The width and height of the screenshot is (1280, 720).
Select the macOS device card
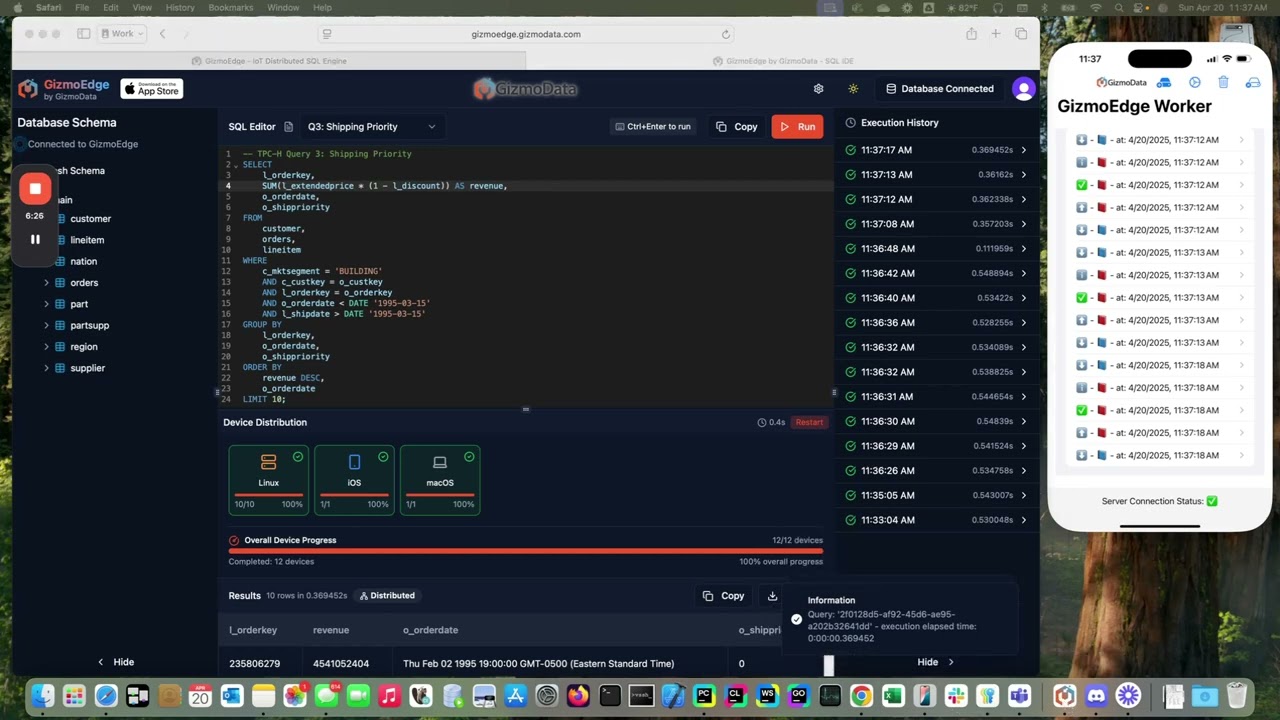coord(440,480)
